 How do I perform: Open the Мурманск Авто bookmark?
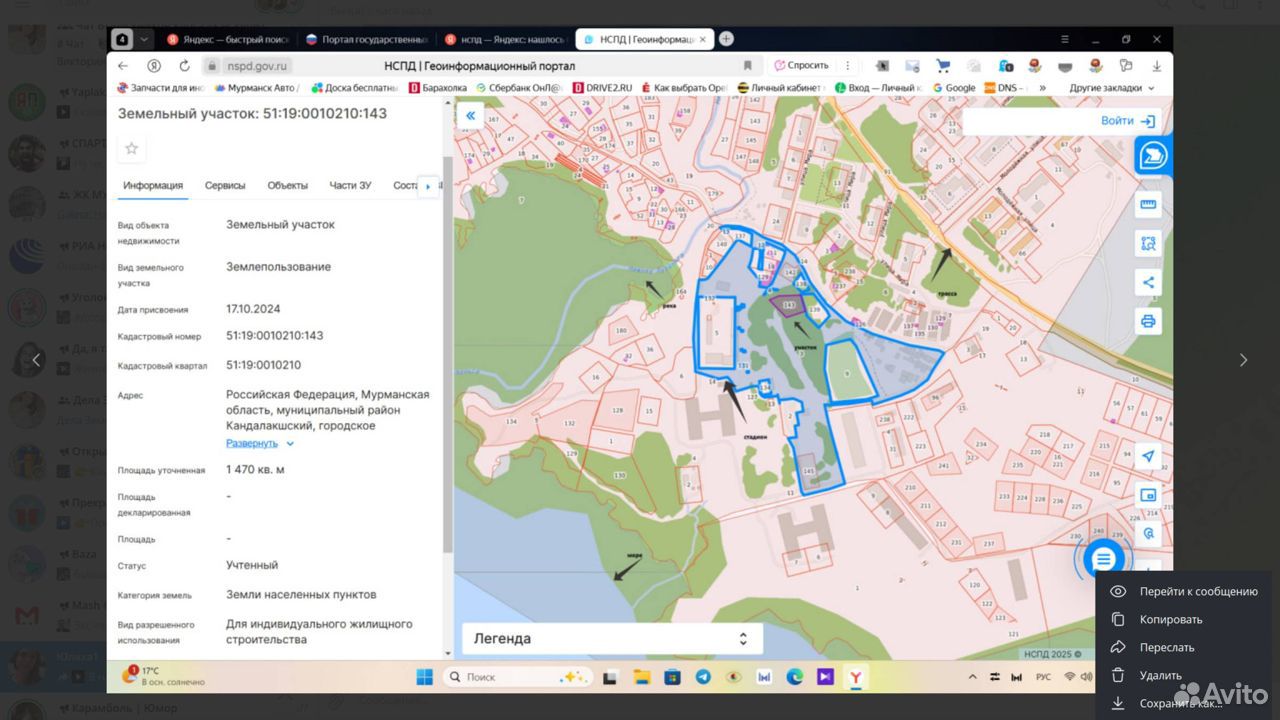[255, 88]
